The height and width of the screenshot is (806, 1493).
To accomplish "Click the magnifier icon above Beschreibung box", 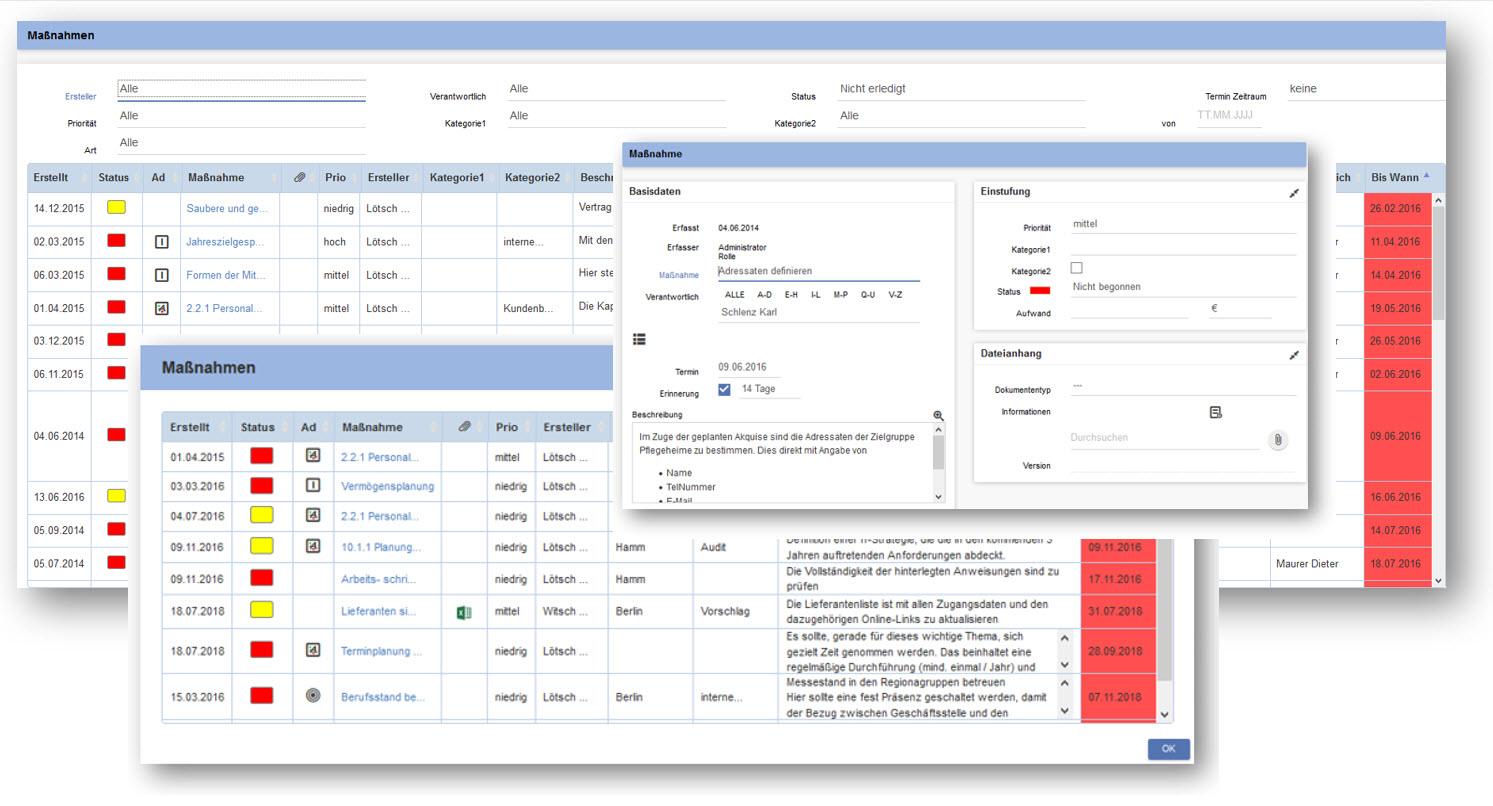I will 938,415.
